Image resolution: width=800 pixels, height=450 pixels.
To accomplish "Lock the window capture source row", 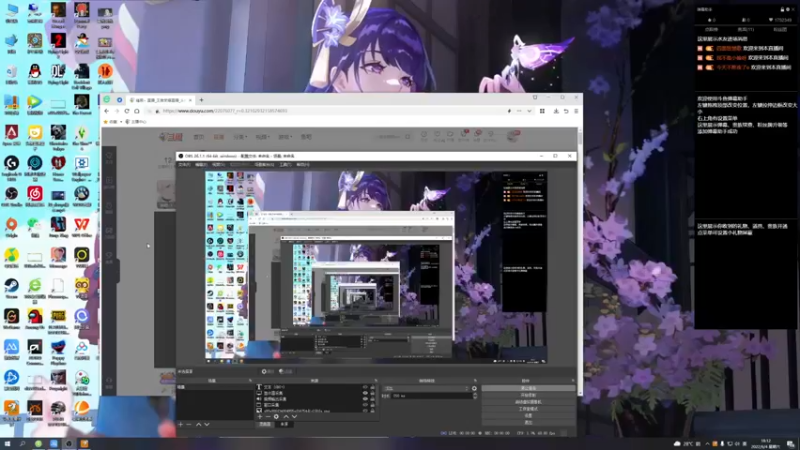I will [373, 405].
